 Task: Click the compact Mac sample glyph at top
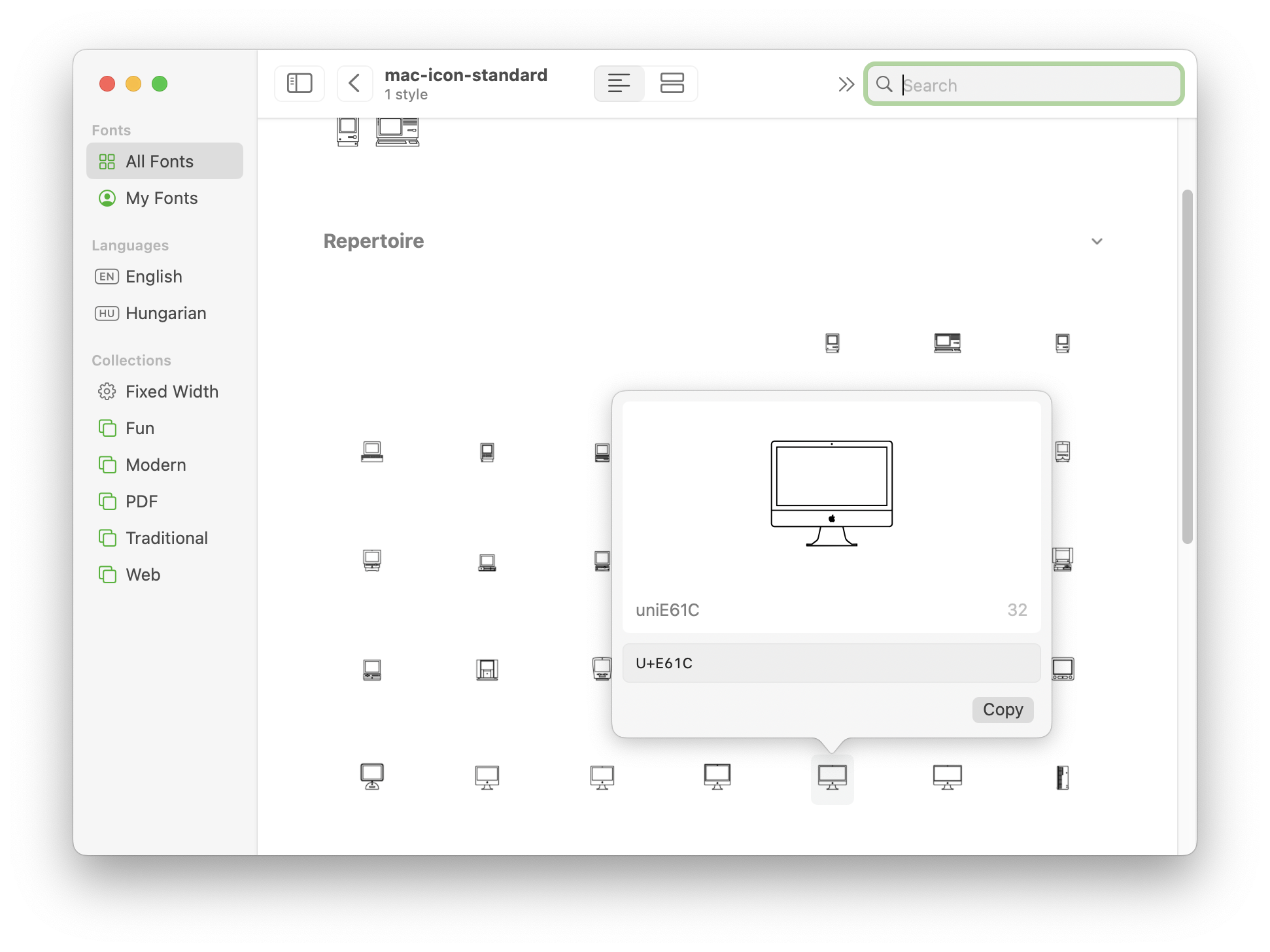(x=348, y=131)
